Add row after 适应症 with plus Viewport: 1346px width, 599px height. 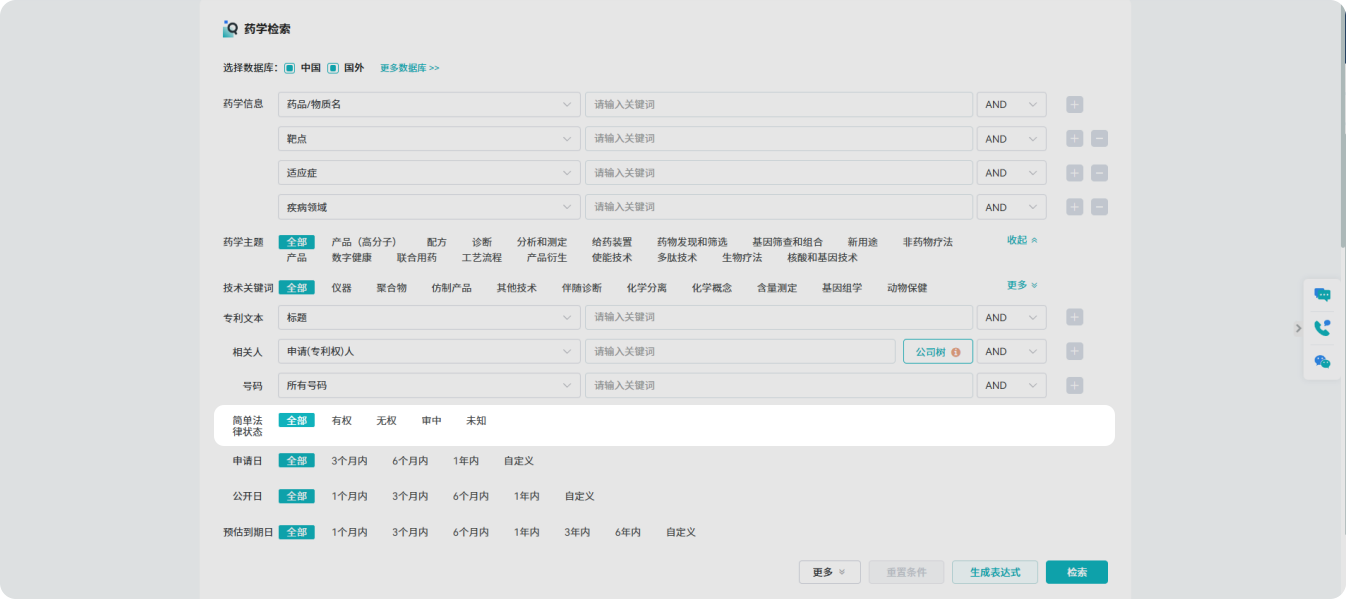(1075, 173)
